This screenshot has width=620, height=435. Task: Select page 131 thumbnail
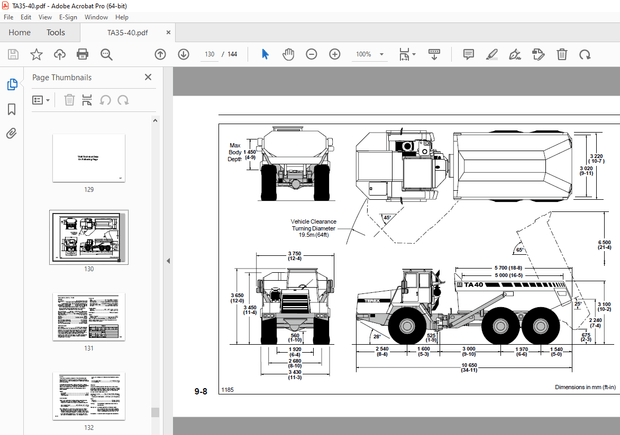[x=89, y=317]
